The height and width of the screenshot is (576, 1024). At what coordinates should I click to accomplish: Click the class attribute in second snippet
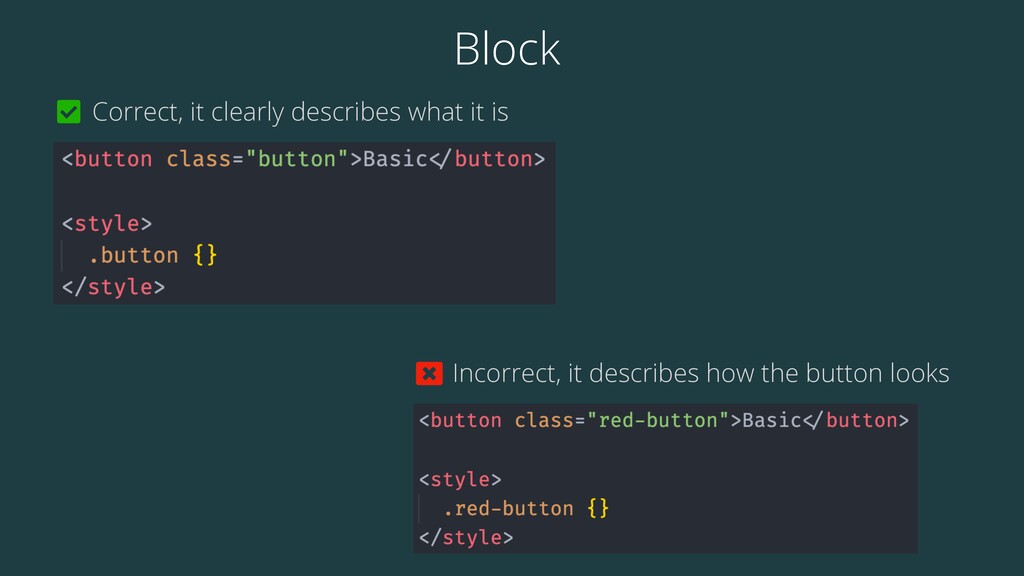pyautogui.click(x=544, y=420)
